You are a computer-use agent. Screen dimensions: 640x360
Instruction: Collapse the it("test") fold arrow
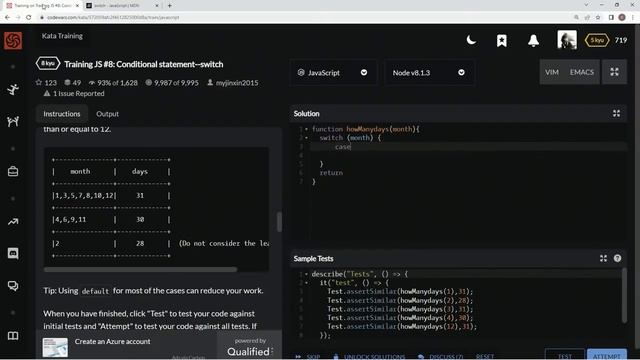(307, 282)
